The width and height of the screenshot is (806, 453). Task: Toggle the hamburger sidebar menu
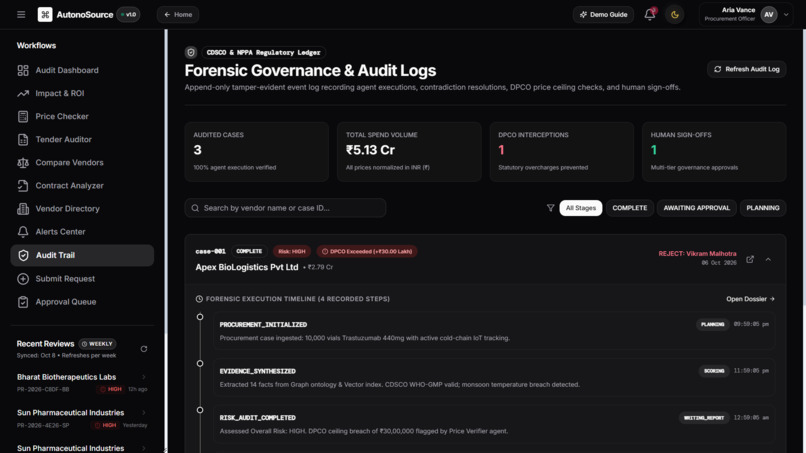(21, 14)
